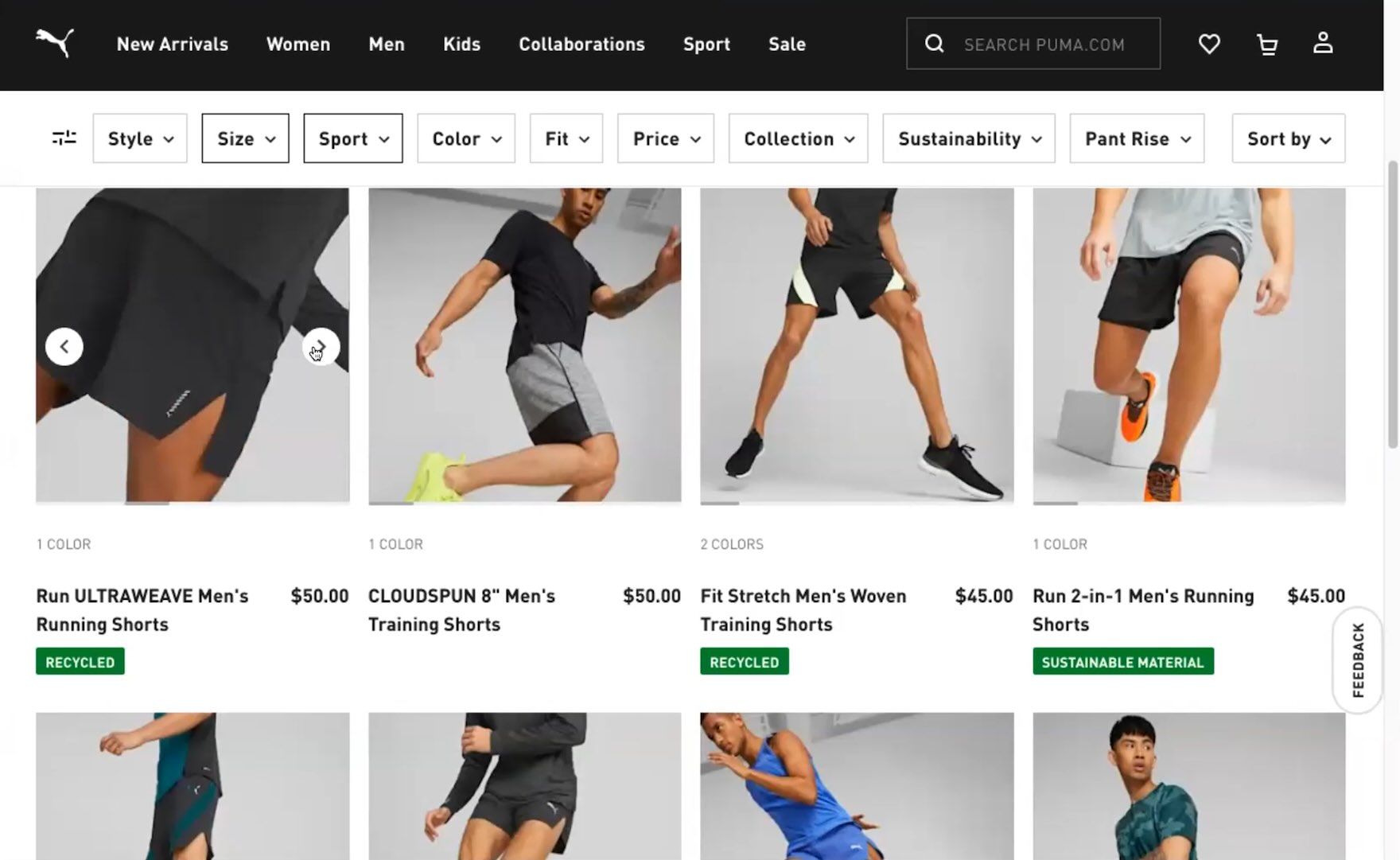This screenshot has width=1400, height=860.
Task: Open CLOUDSPUN 8" Men's Training Shorts link
Action: [461, 609]
